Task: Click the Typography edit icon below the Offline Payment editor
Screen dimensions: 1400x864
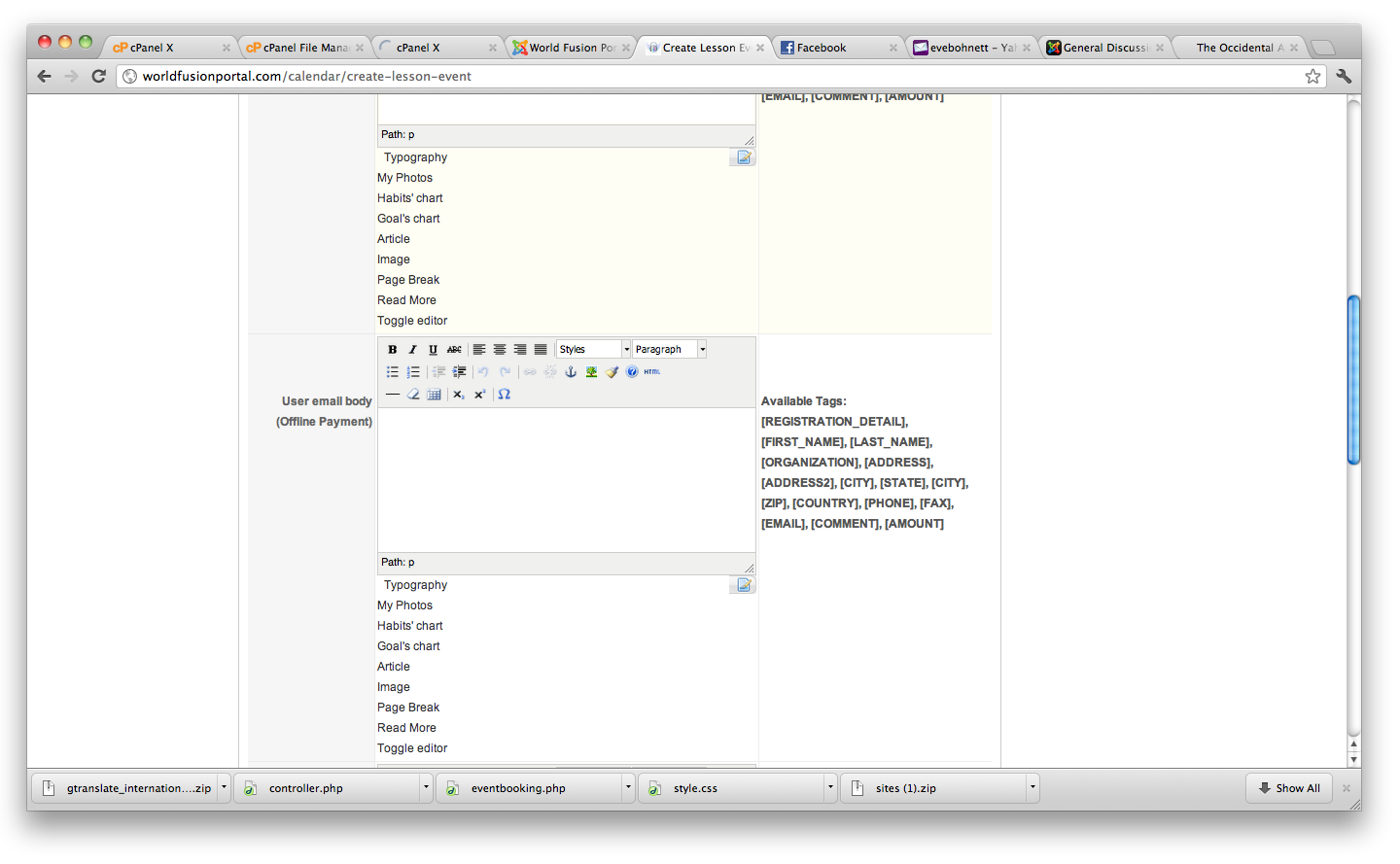Action: coord(743,585)
